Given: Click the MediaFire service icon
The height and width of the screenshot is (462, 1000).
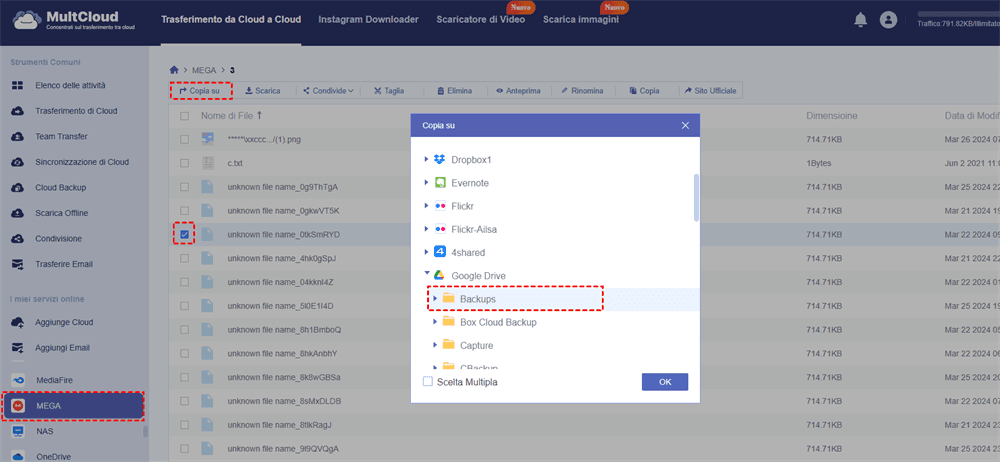Looking at the screenshot, I should click(x=18, y=380).
